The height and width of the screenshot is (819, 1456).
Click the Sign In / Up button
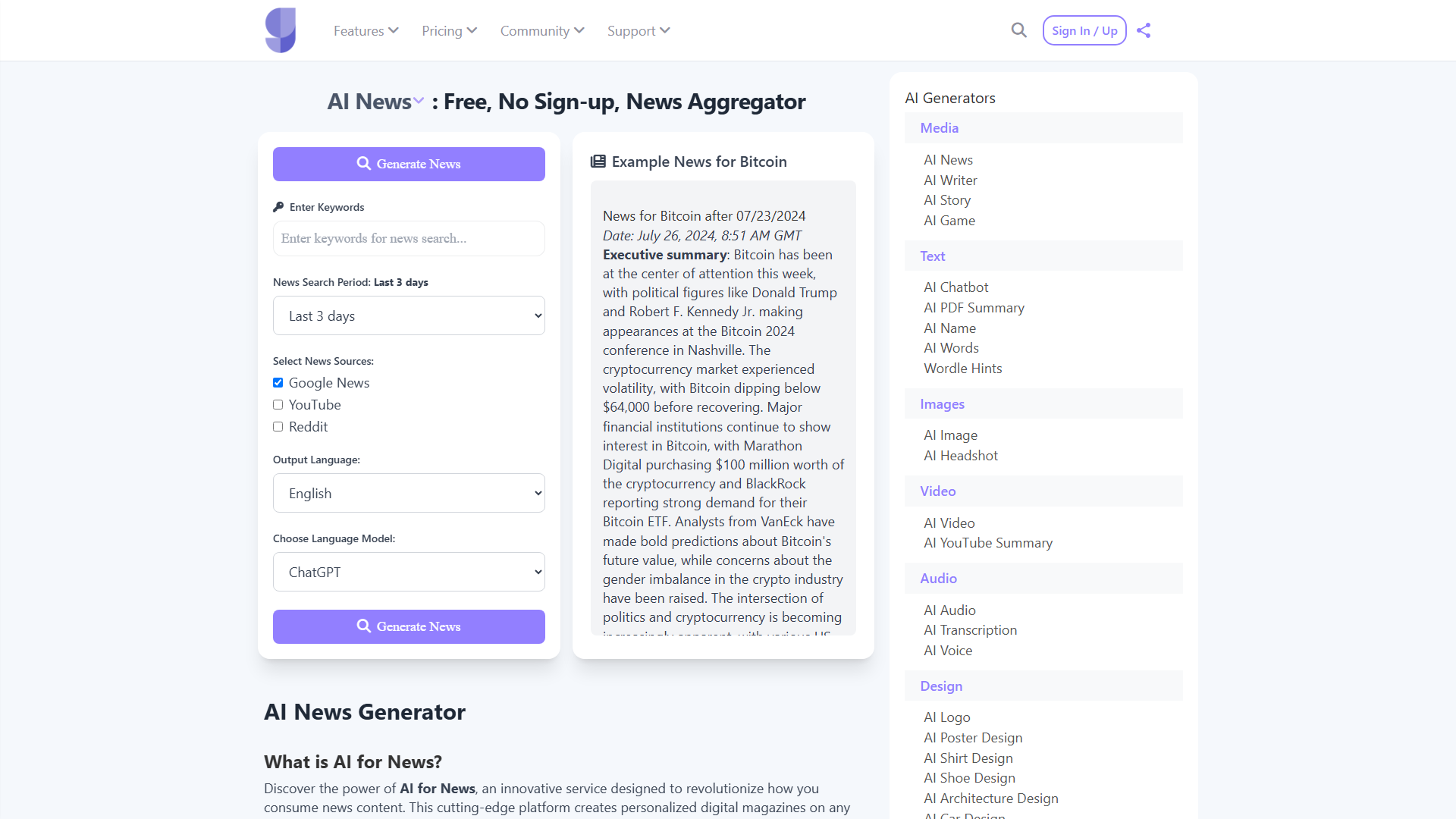1084,31
